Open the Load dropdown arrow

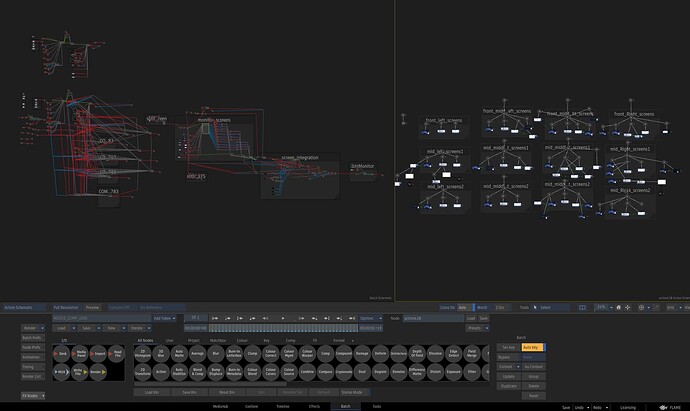[73, 328]
